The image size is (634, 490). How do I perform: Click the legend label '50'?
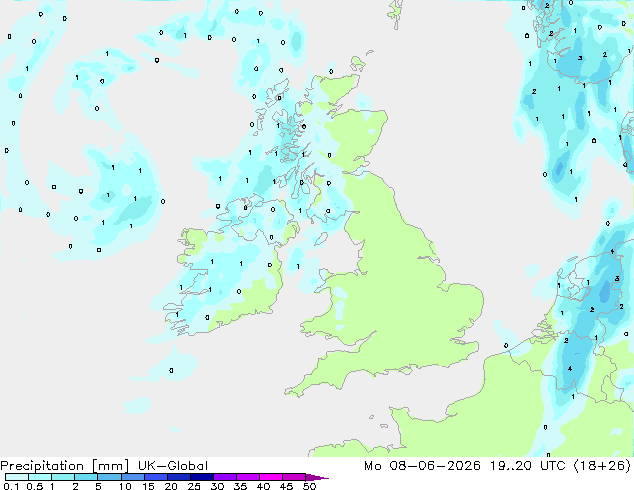[309, 486]
